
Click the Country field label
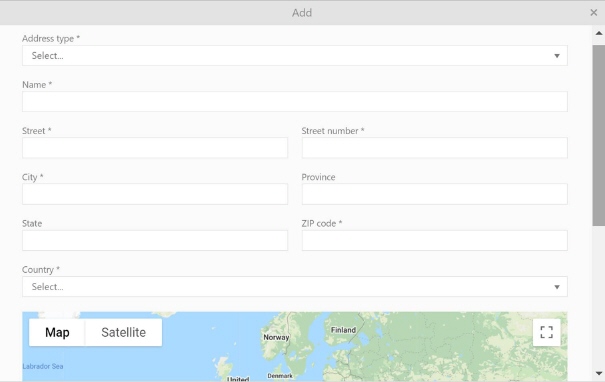click(41, 270)
